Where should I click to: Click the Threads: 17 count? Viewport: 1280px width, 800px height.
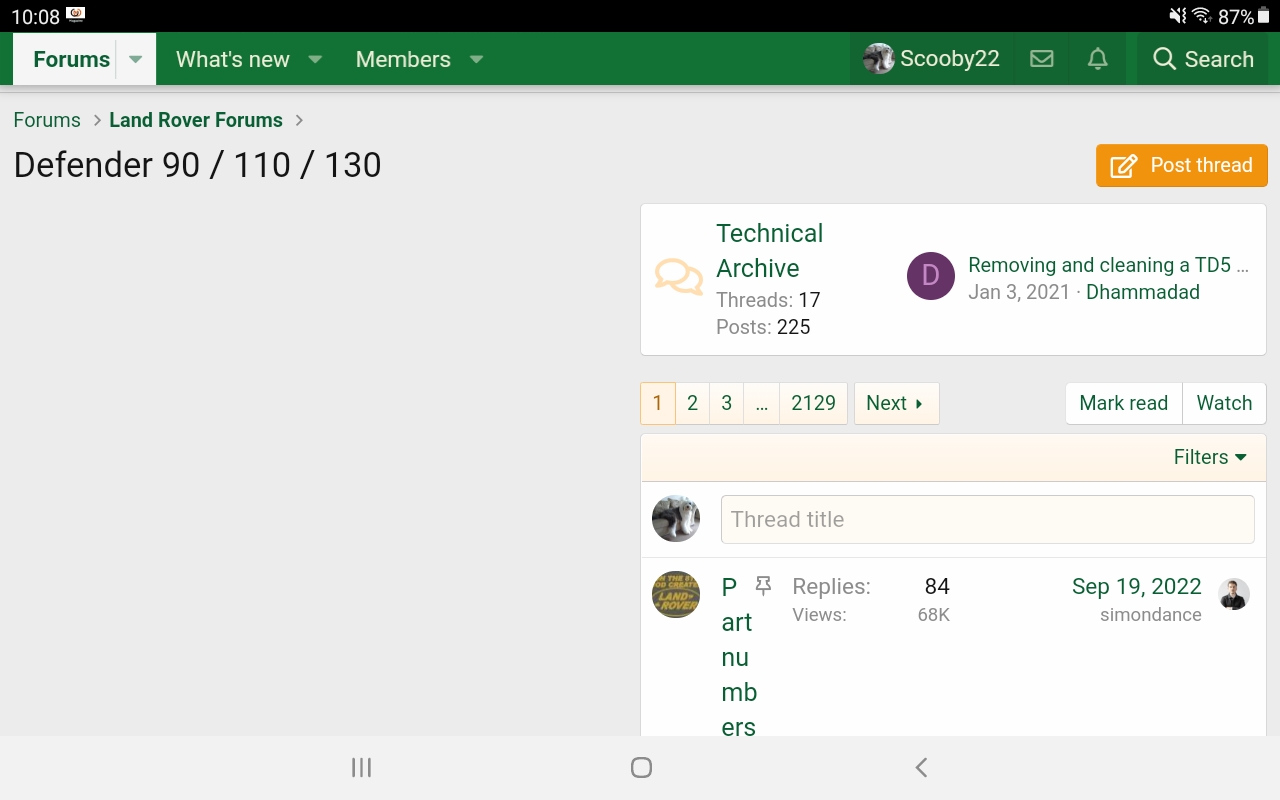coord(768,300)
